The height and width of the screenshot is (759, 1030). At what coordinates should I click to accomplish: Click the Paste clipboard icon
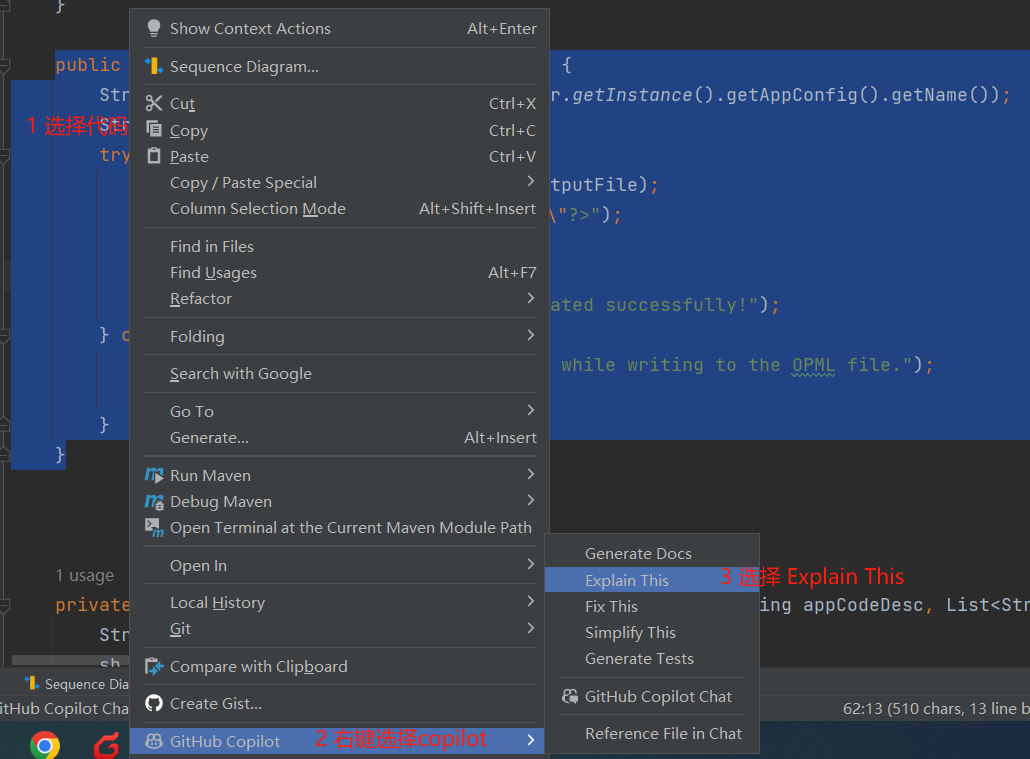coord(153,156)
